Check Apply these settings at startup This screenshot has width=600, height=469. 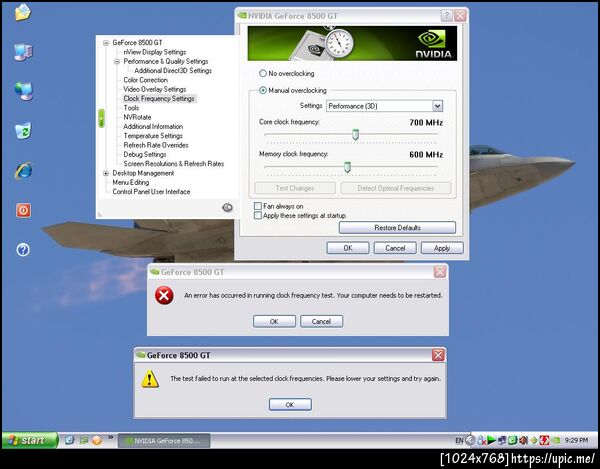258,215
